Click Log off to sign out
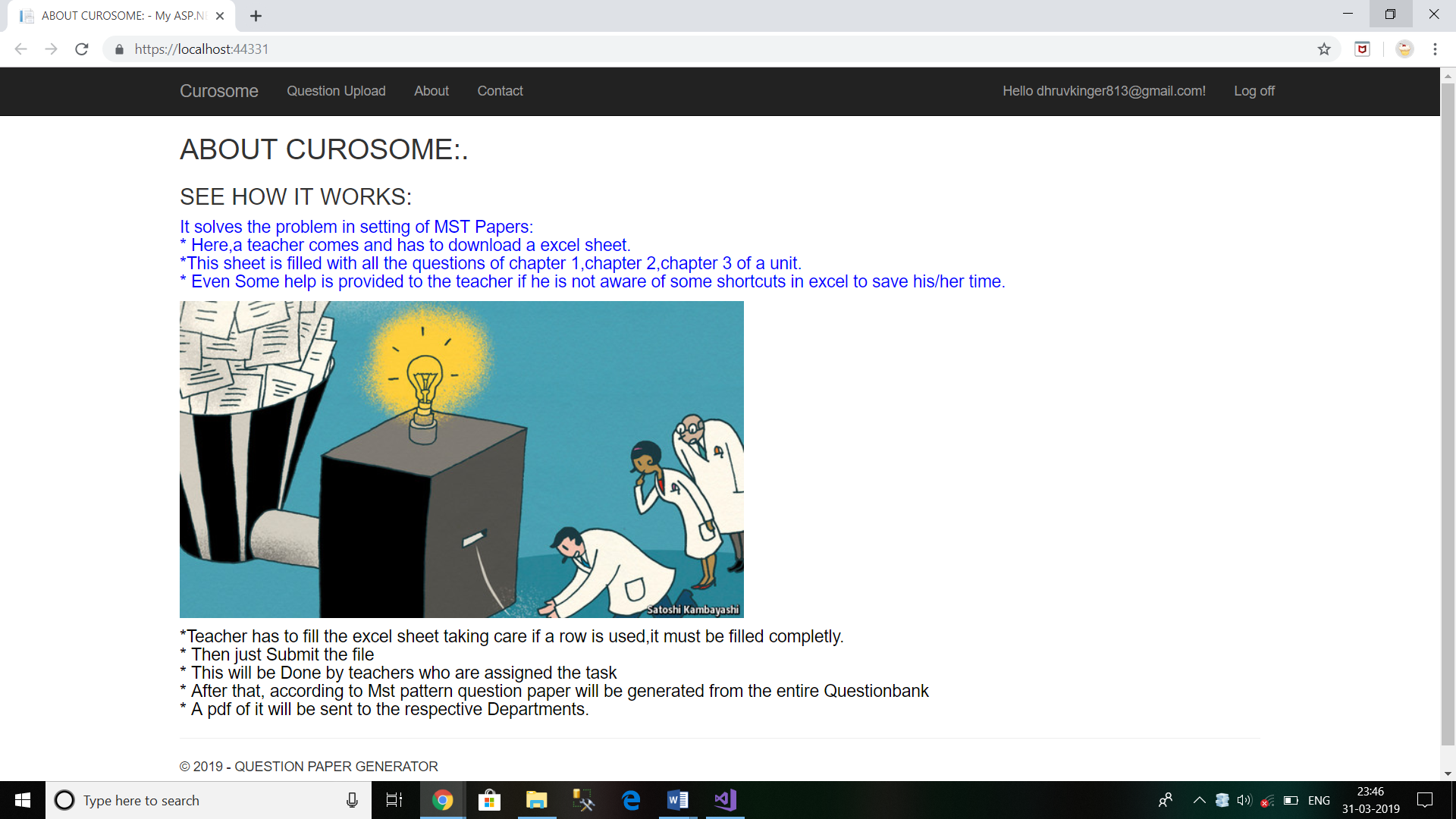The width and height of the screenshot is (1456, 819). point(1254,91)
